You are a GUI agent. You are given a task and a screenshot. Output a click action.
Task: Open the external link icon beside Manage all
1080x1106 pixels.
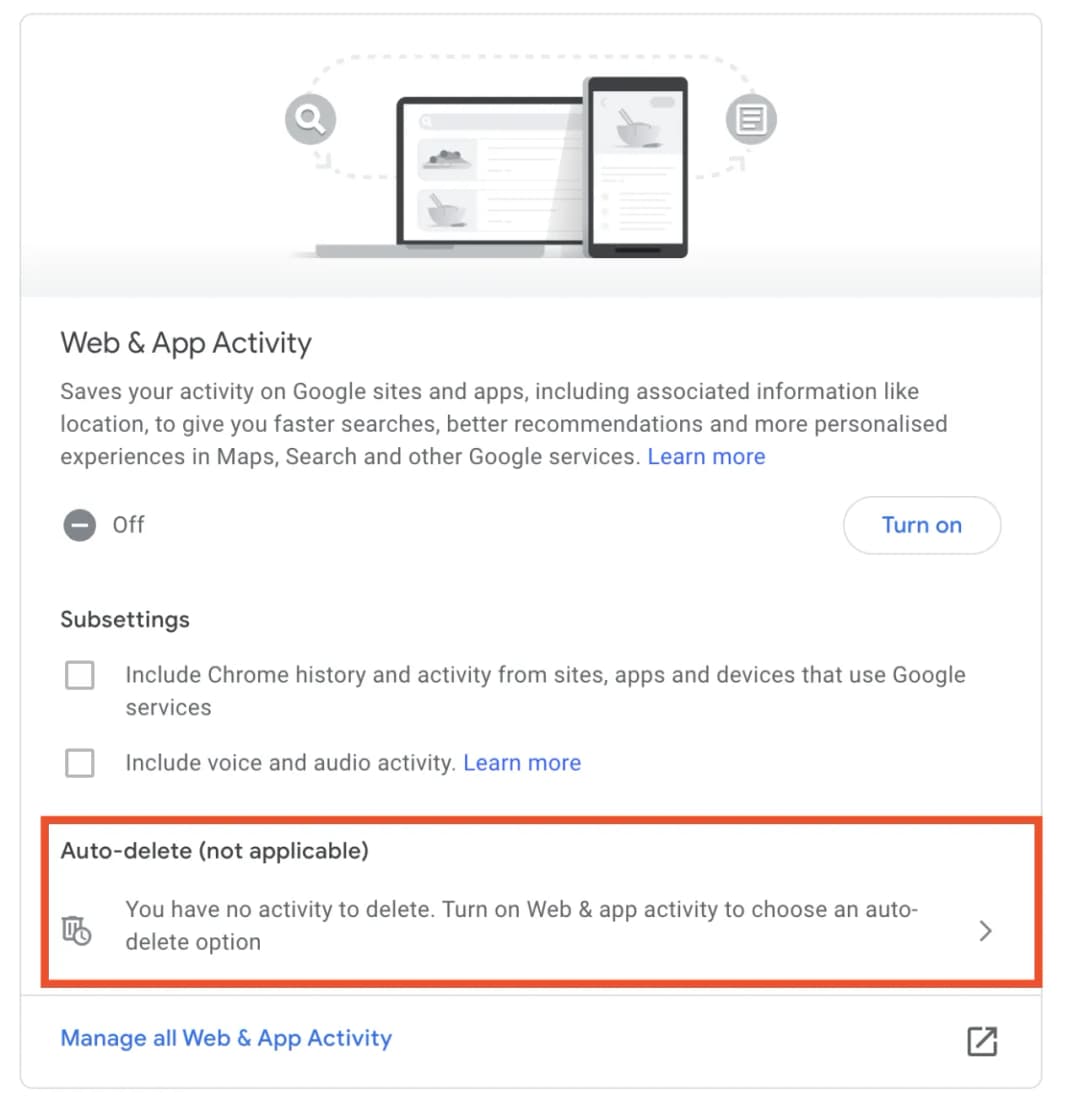coord(982,1041)
